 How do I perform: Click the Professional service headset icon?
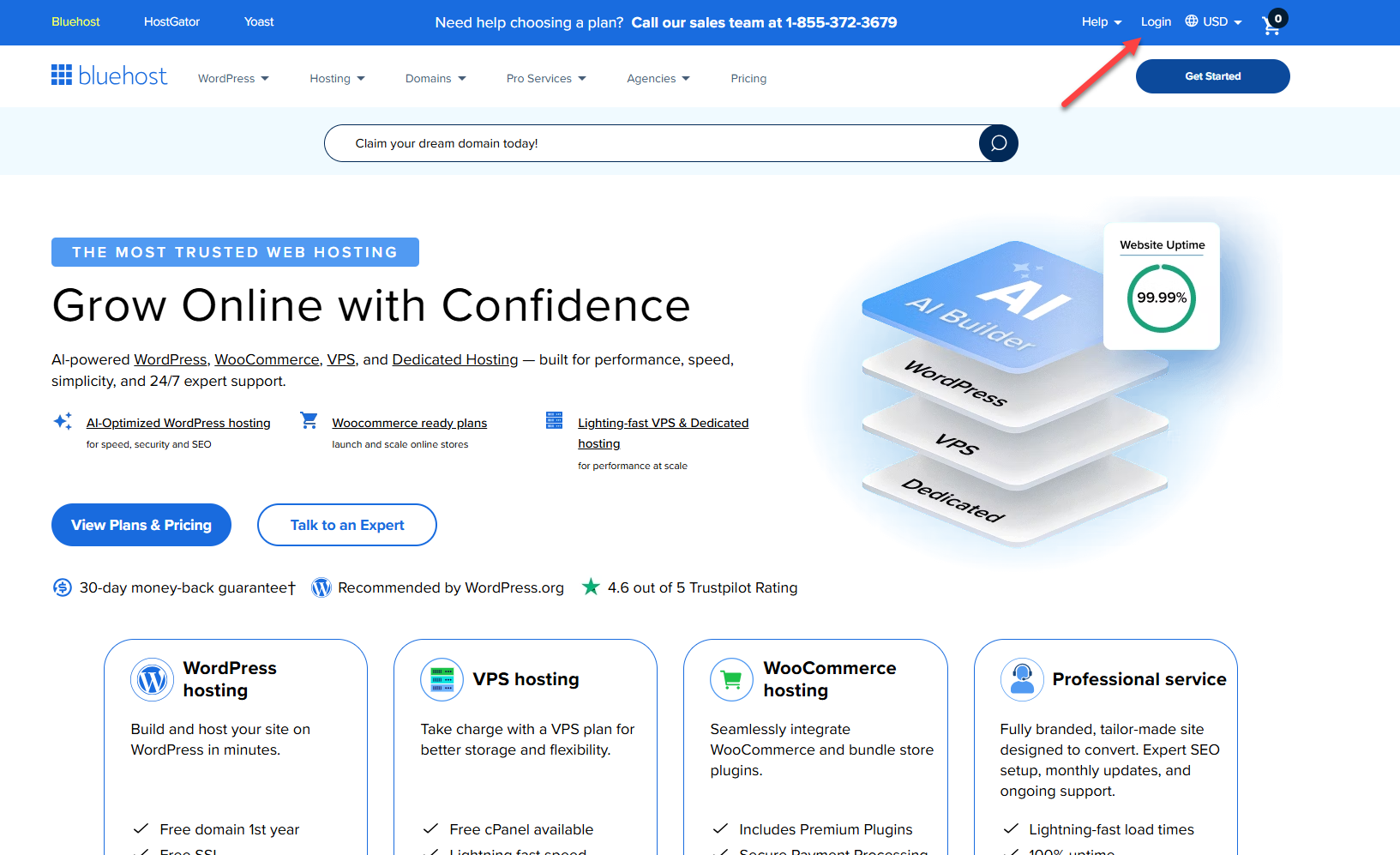click(x=1021, y=680)
